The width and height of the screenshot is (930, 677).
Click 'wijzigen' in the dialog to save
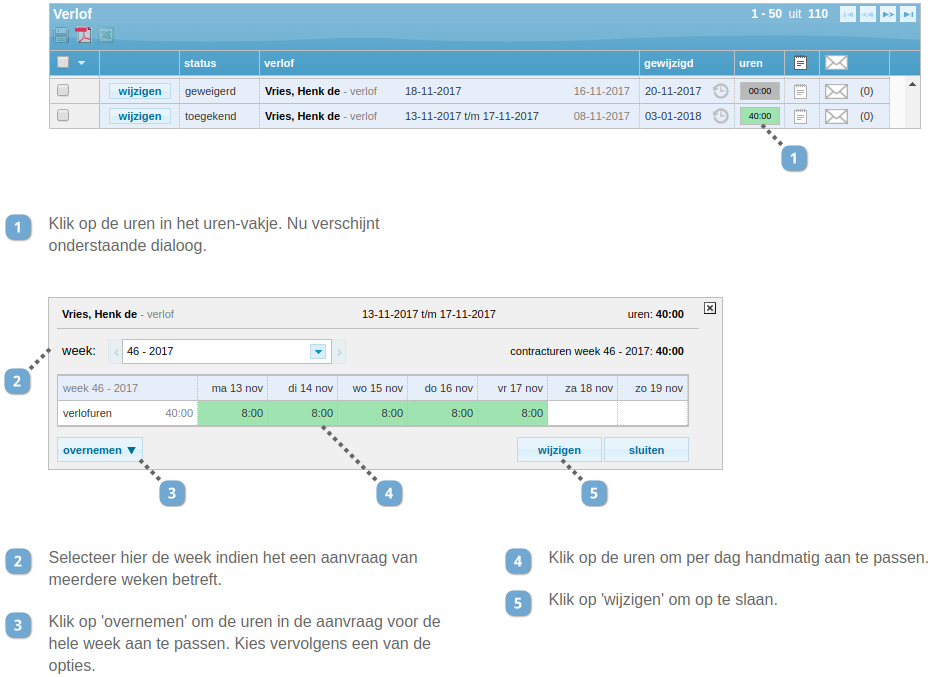559,450
